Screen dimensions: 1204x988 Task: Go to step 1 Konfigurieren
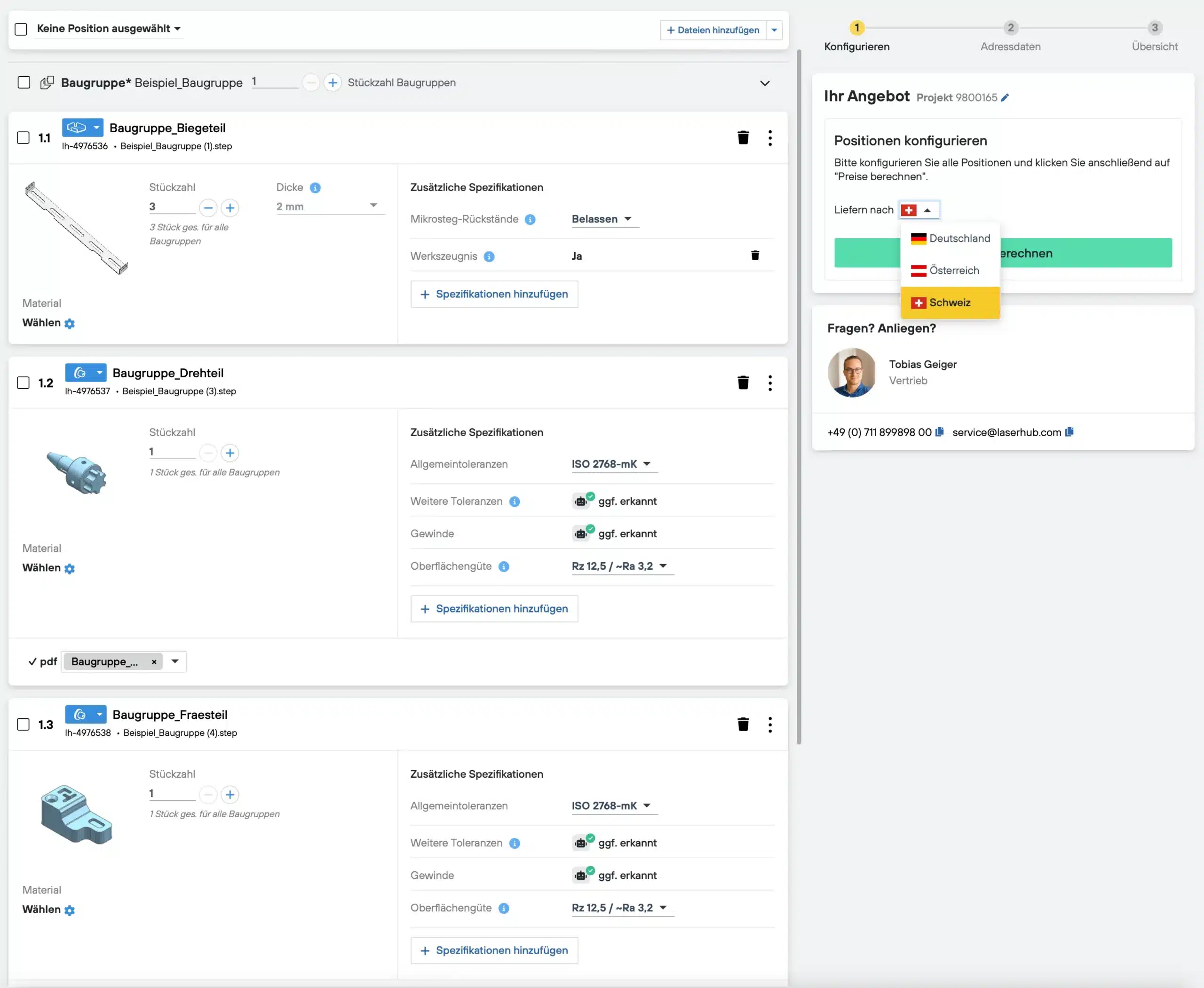coord(857,36)
